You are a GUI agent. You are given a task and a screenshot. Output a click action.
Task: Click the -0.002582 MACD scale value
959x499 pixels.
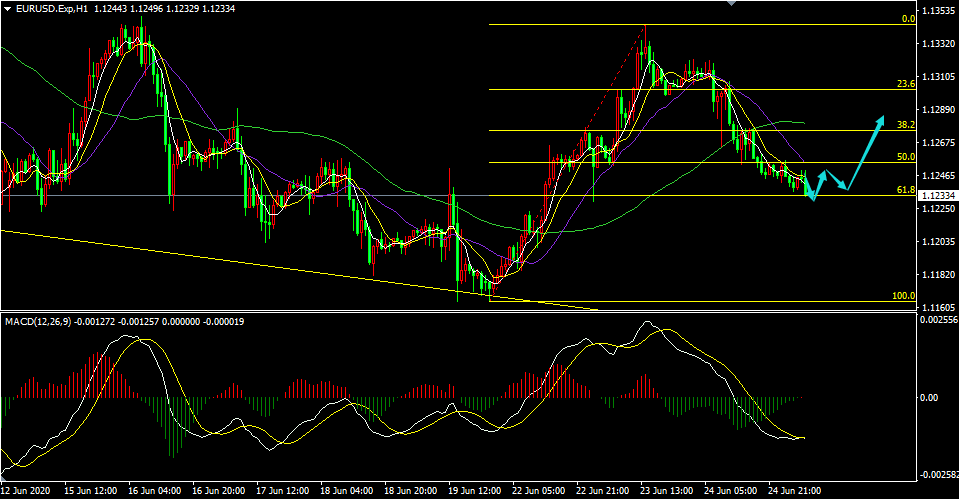[x=938, y=475]
